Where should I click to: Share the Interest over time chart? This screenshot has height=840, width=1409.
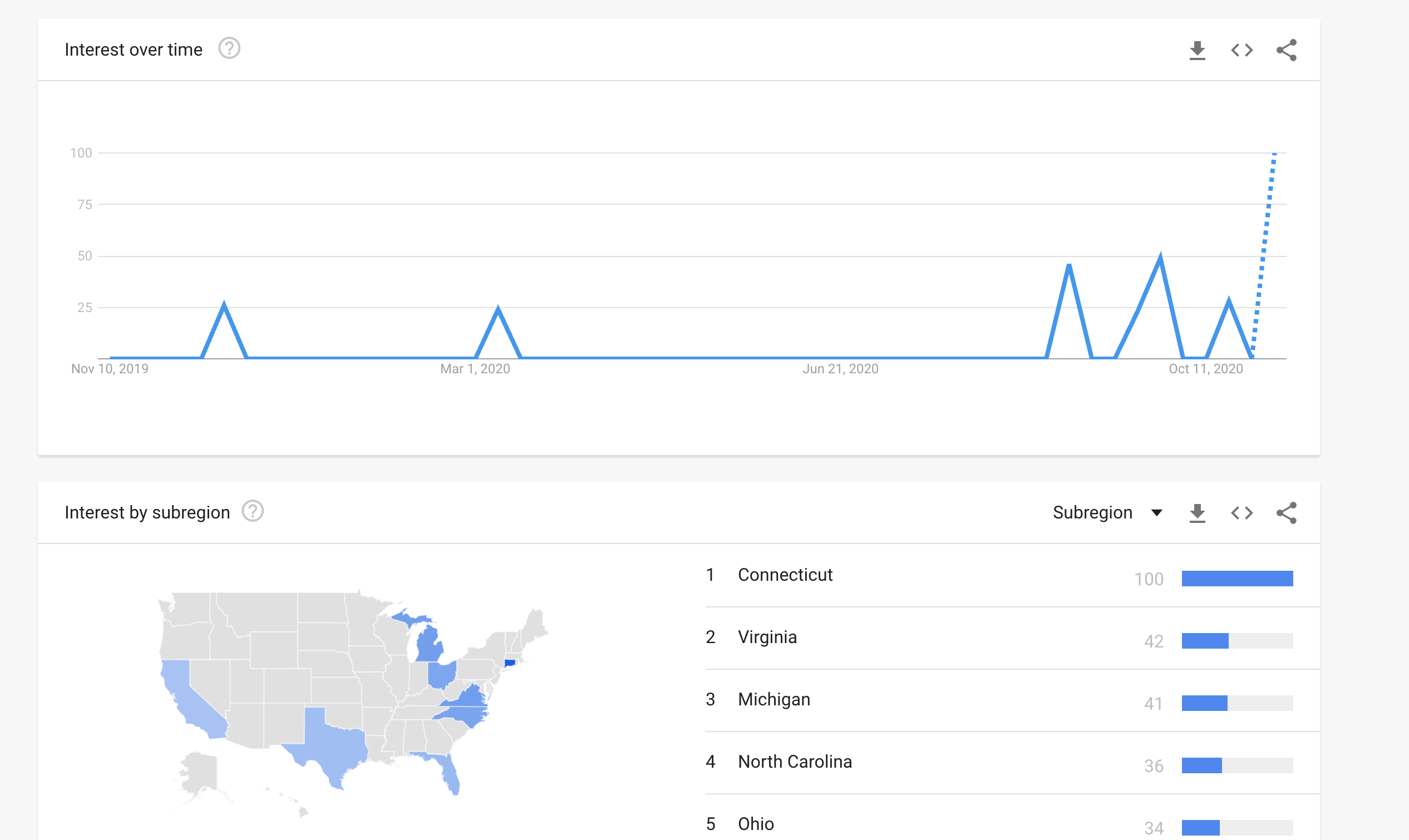point(1286,51)
